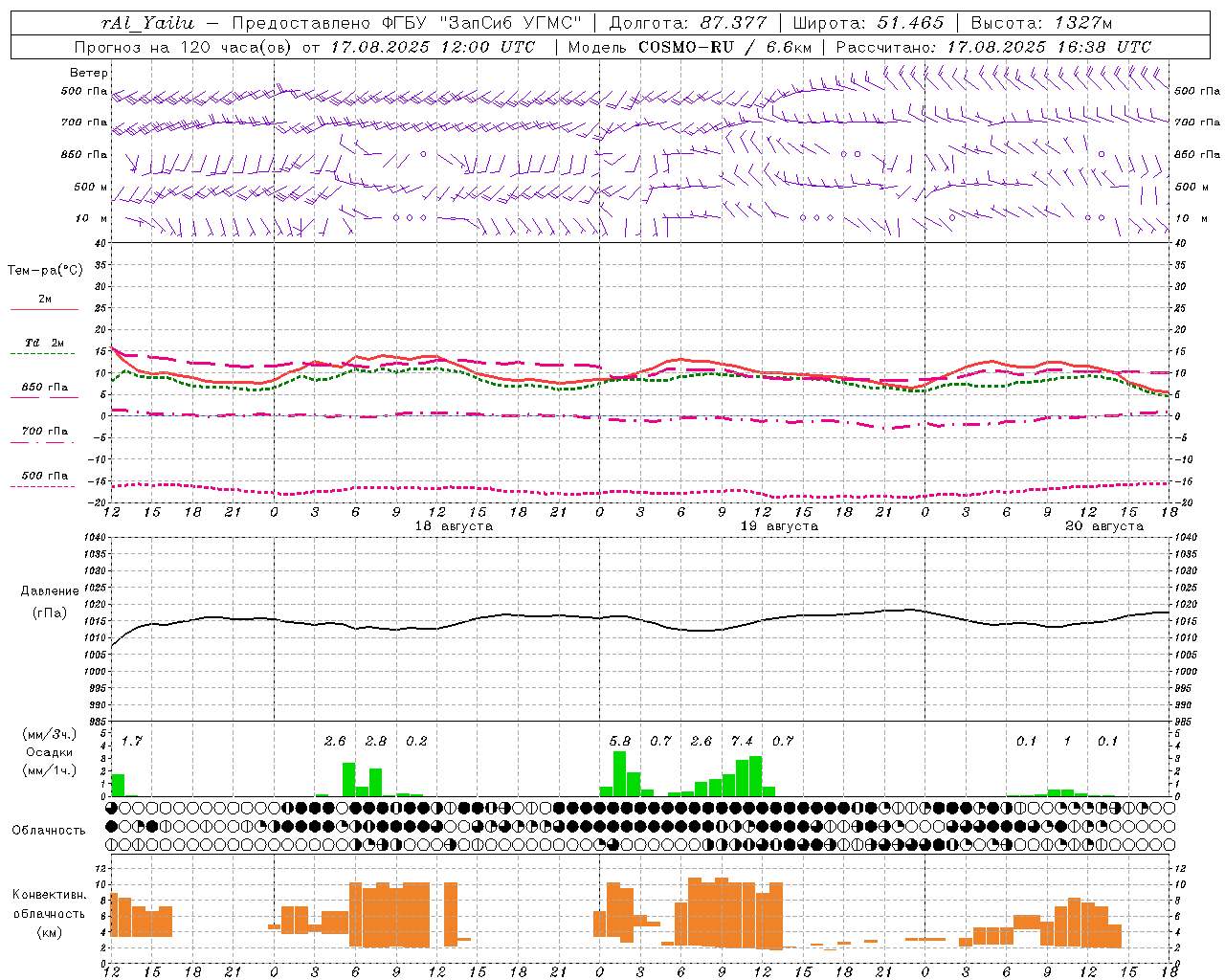Click the 5.8 precipitation total value
1225x980 pixels.
[x=620, y=741]
